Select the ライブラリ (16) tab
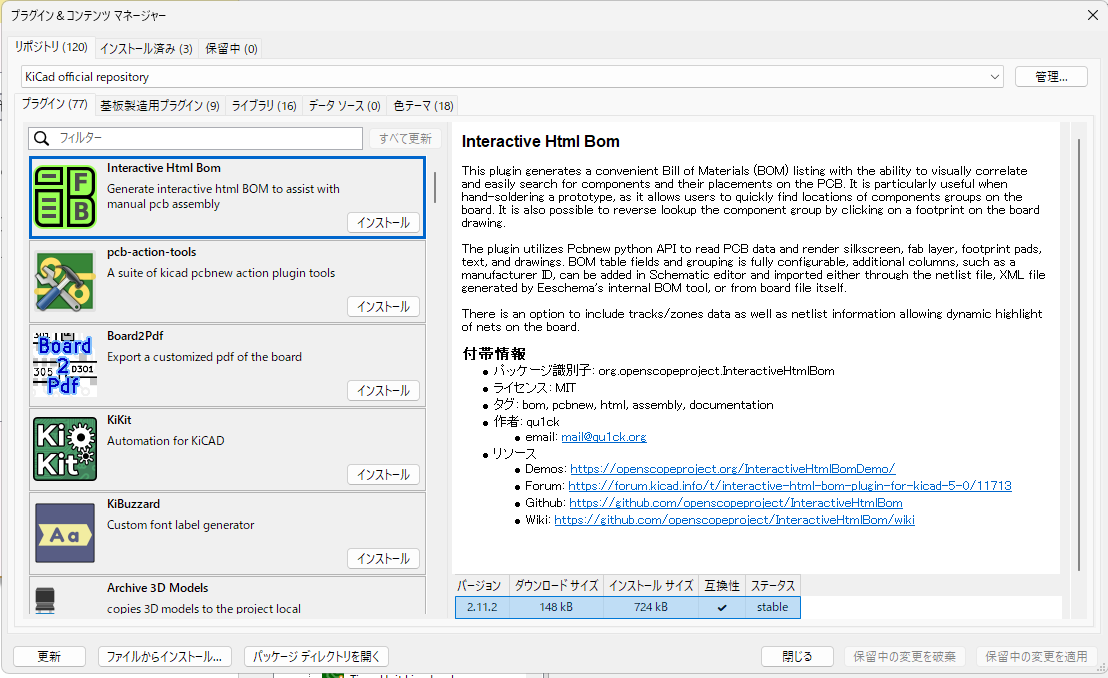Viewport: 1108px width, 678px height. [x=264, y=105]
